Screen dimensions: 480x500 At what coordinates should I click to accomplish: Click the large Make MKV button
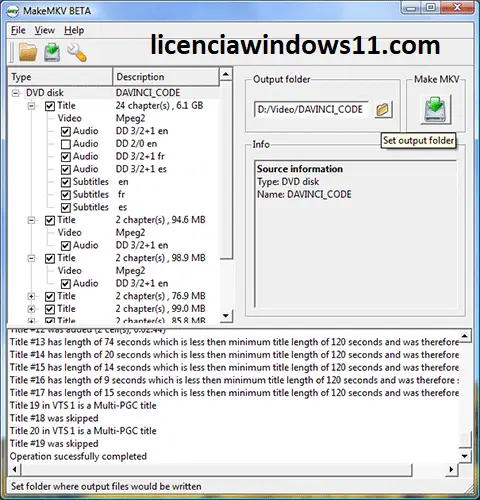[x=436, y=109]
